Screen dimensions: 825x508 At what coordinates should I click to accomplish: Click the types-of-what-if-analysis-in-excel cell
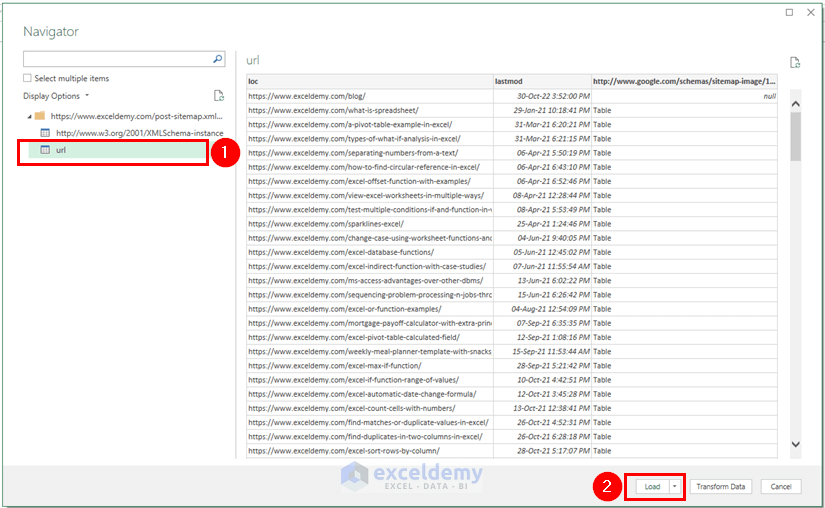point(369,139)
